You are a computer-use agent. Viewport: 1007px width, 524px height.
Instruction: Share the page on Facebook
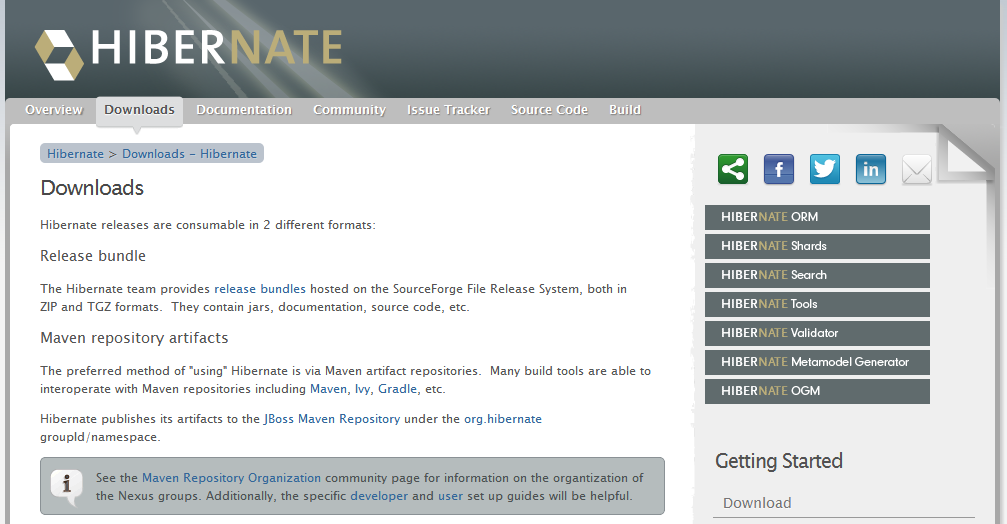[779, 169]
